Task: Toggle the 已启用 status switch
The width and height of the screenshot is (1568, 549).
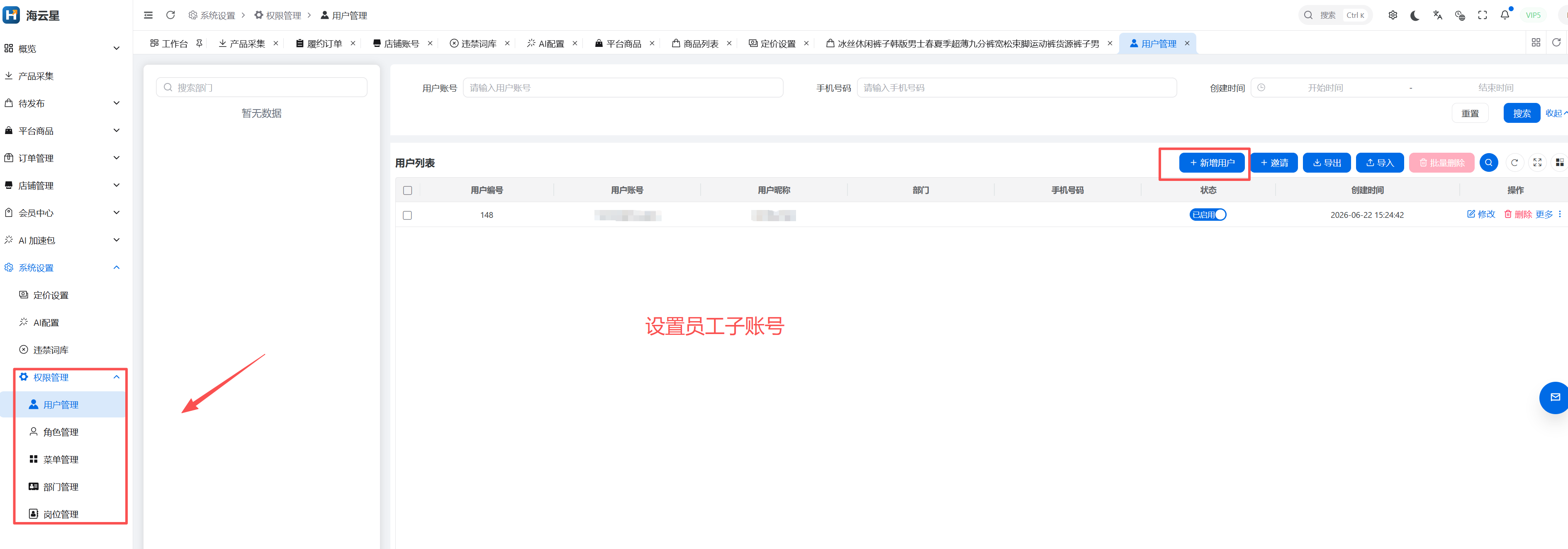Action: [1208, 215]
